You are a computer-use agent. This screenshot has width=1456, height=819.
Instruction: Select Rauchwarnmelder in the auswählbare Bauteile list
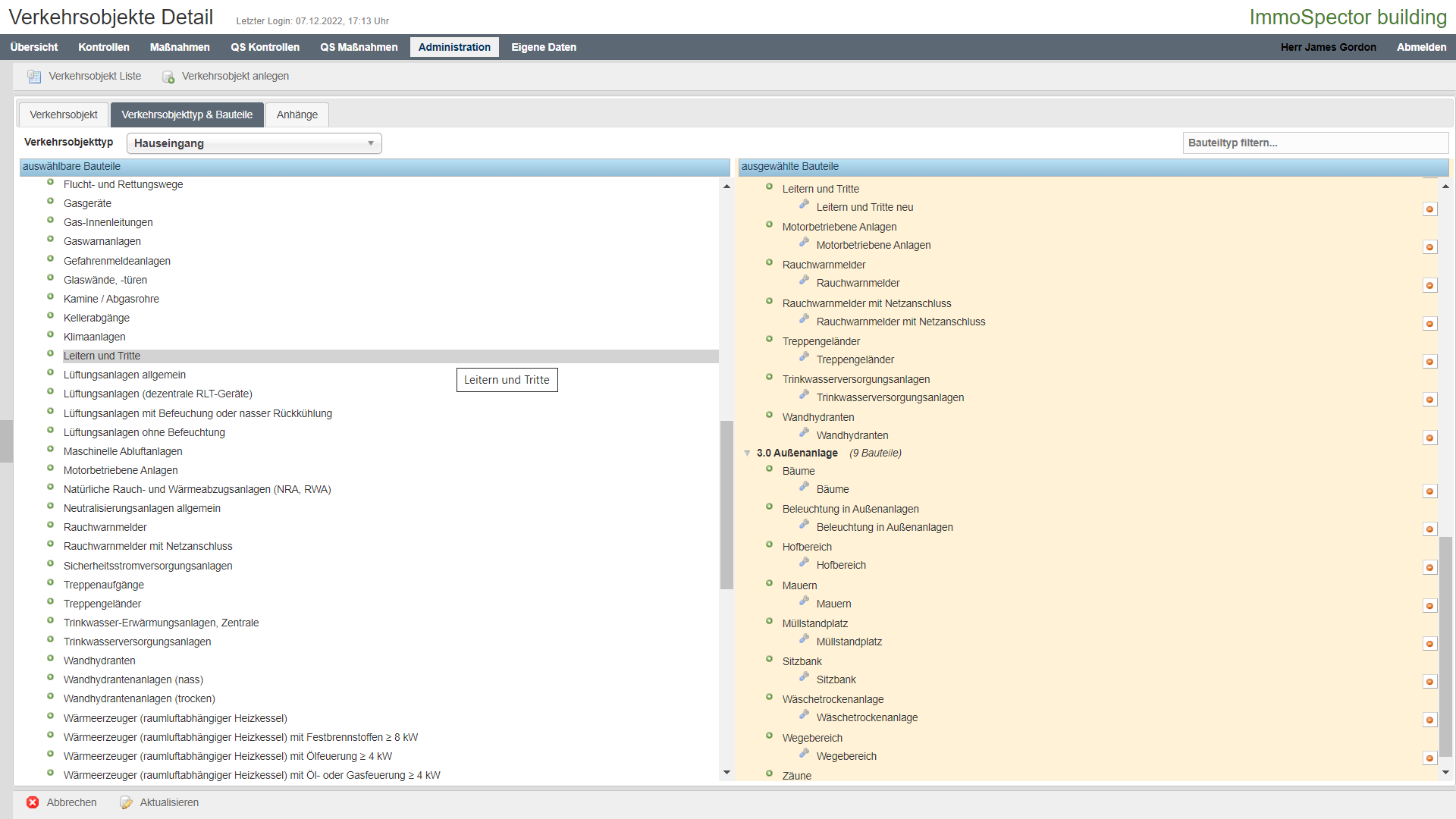[105, 527]
